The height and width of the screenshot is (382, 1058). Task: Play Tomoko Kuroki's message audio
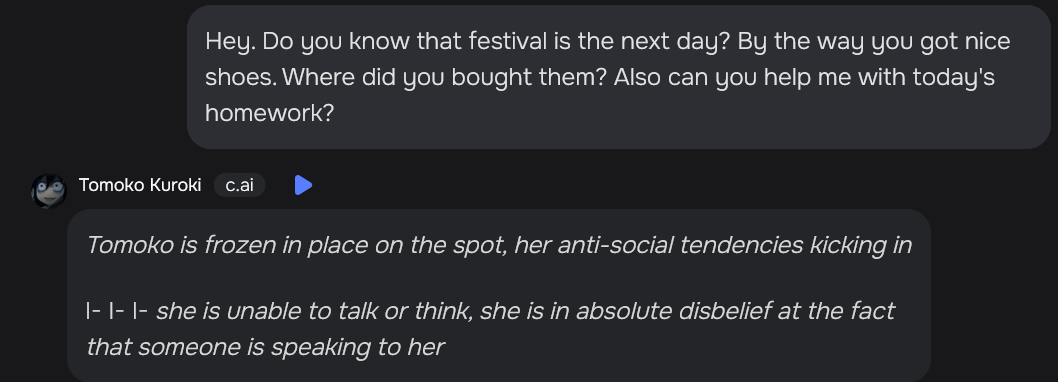point(304,185)
